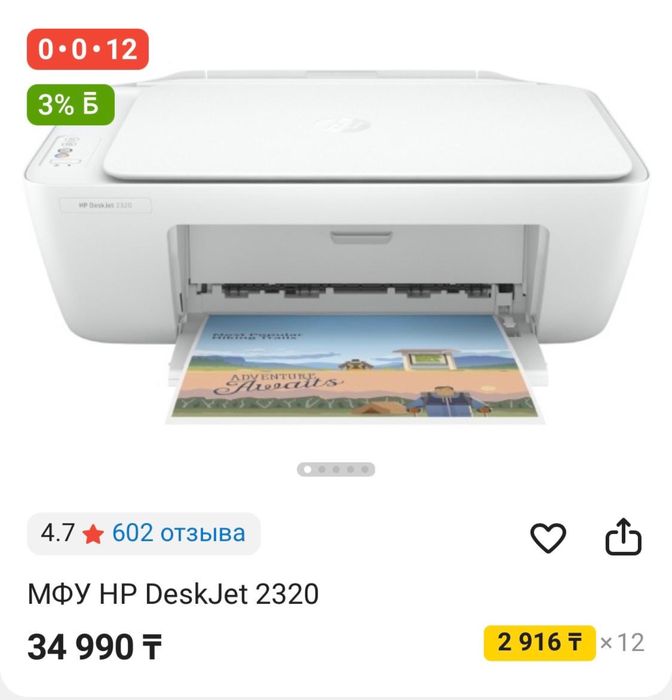Image resolution: width=672 pixels, height=700 pixels.
Task: Select the first carousel dot indicator
Action: 307,470
